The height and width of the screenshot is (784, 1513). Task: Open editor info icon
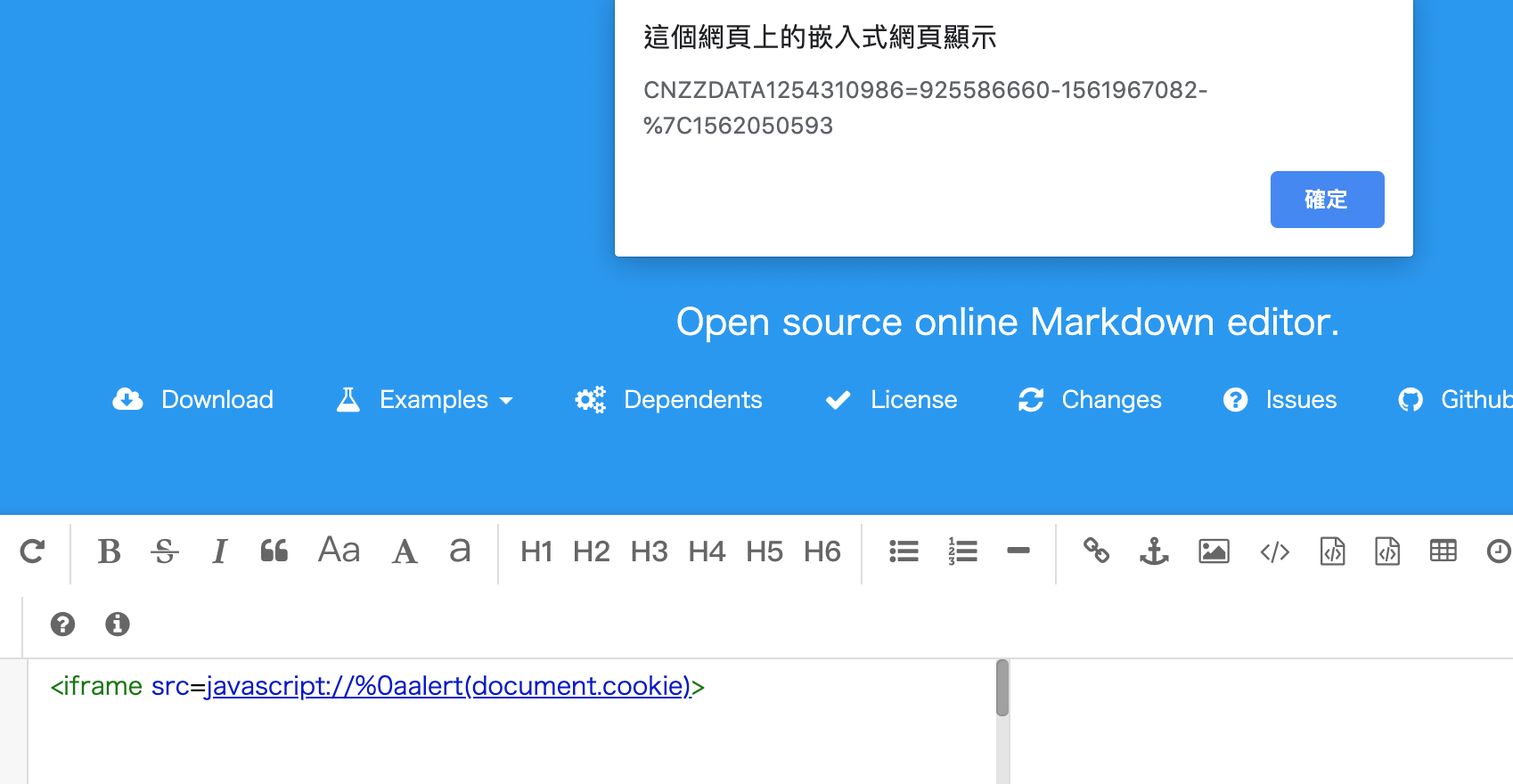click(x=118, y=624)
